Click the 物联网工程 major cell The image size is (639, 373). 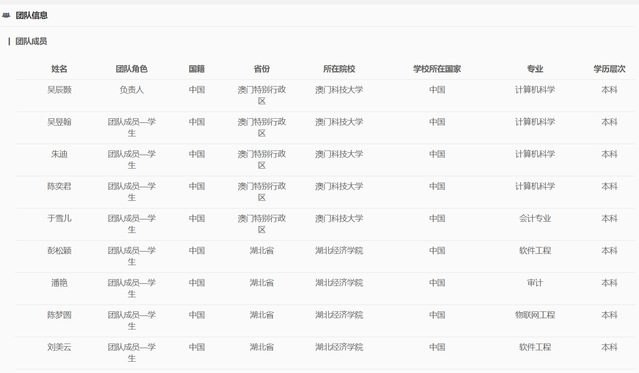[535, 315]
